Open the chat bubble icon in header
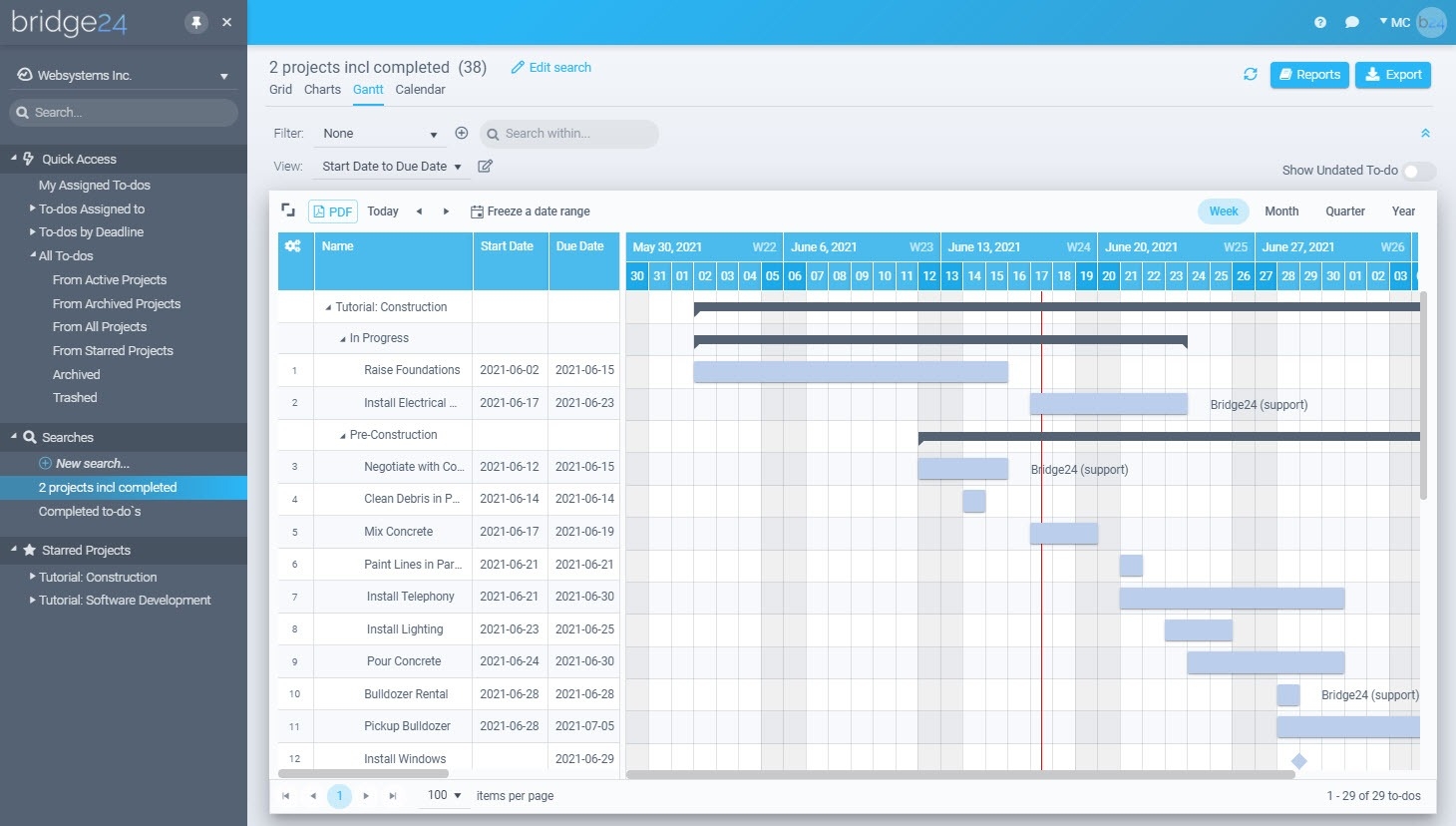 [x=1351, y=21]
